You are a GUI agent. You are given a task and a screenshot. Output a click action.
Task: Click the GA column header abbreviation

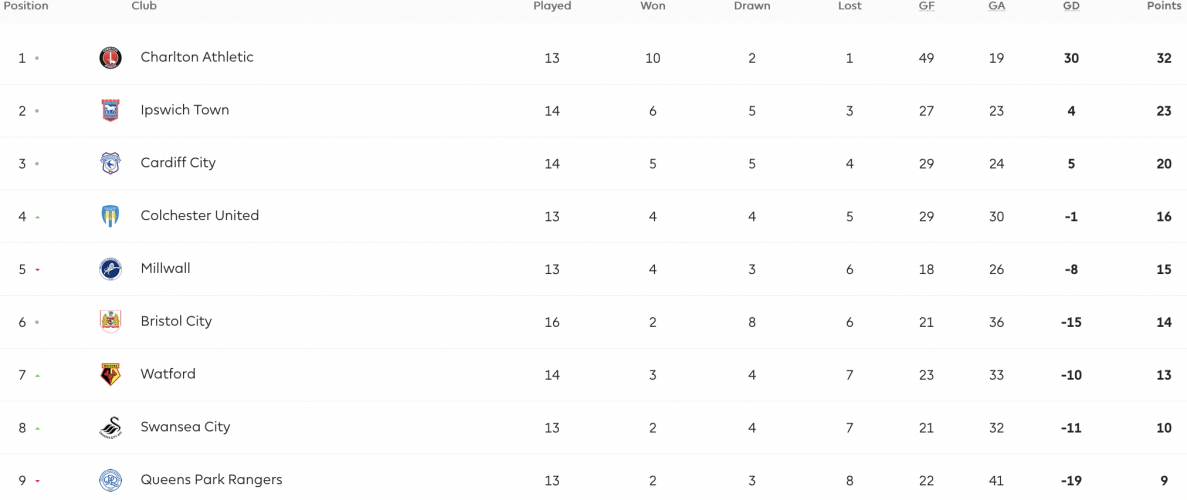[x=996, y=6]
